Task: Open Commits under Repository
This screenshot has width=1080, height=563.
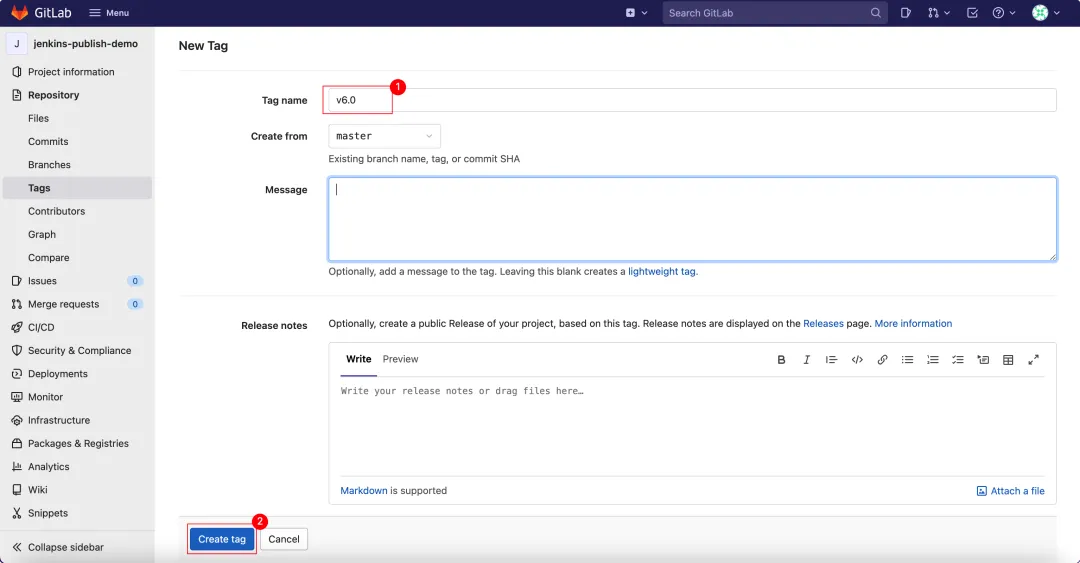Action: [x=48, y=141]
